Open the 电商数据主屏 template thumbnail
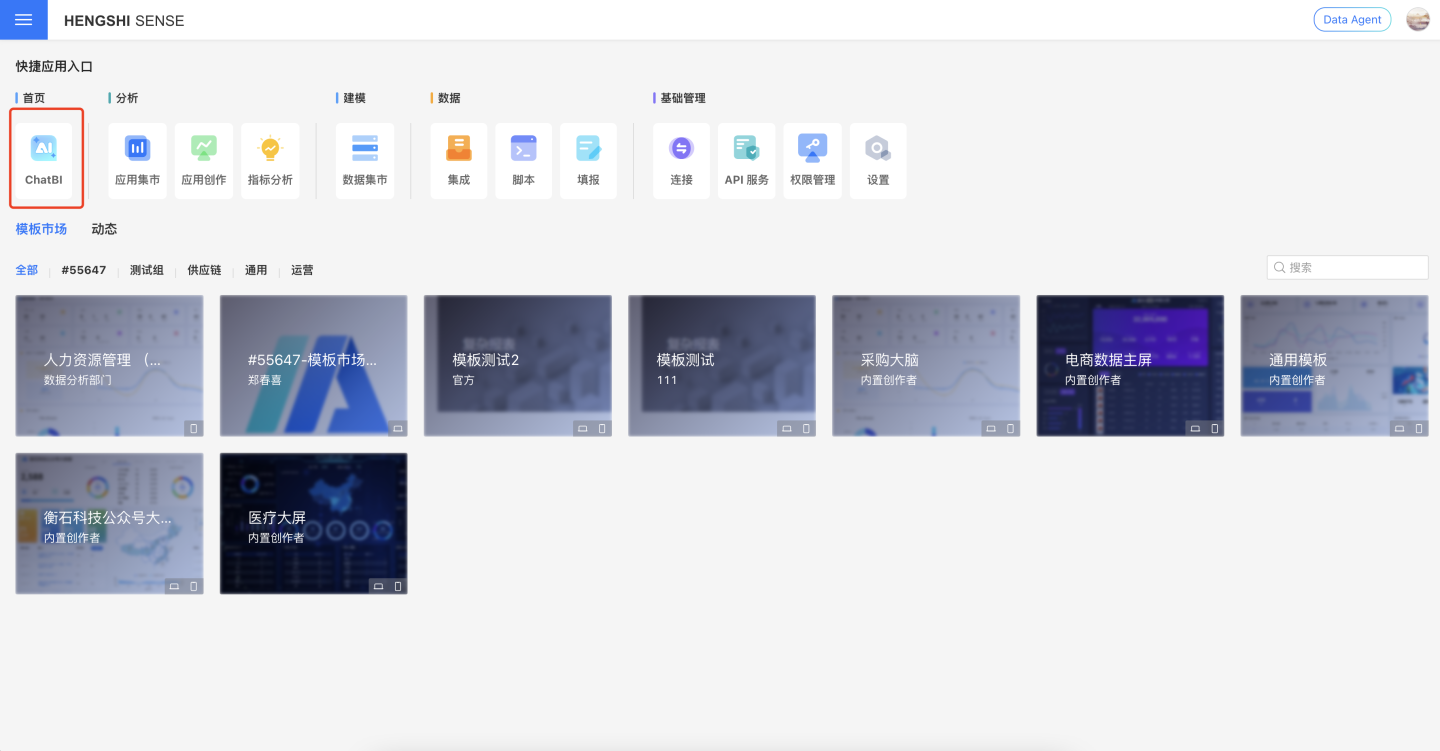1440x751 pixels. pyautogui.click(x=1130, y=365)
